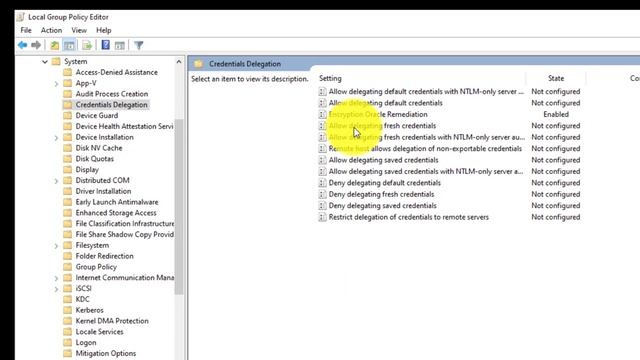Click the policy icon beside Encryption Oracle Remediation
This screenshot has height=360, width=640.
[x=322, y=114]
